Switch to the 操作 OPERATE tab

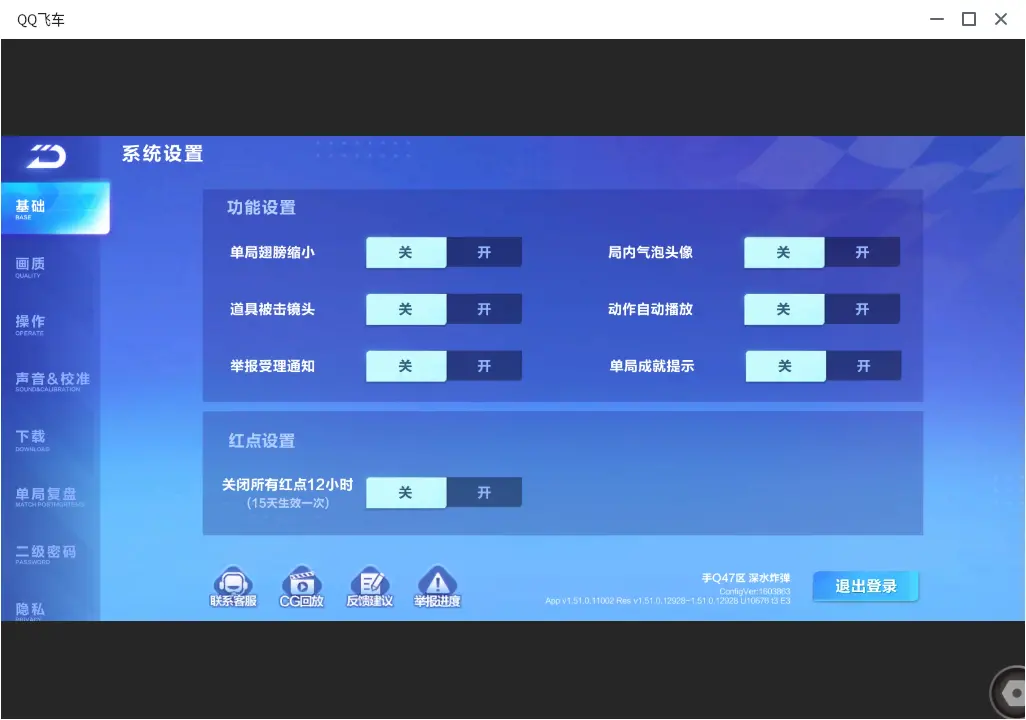pos(31,324)
